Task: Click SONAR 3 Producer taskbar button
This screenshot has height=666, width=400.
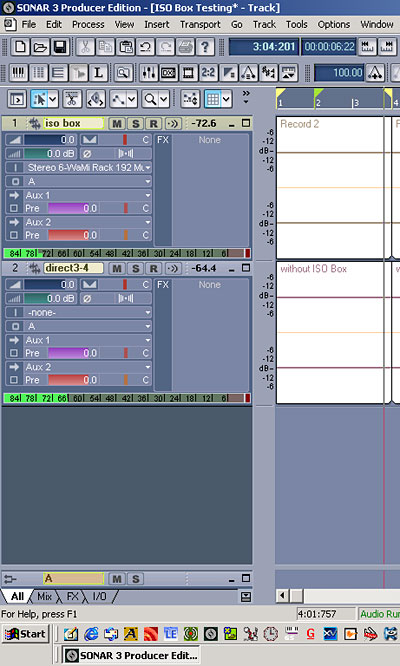Action: point(131,655)
